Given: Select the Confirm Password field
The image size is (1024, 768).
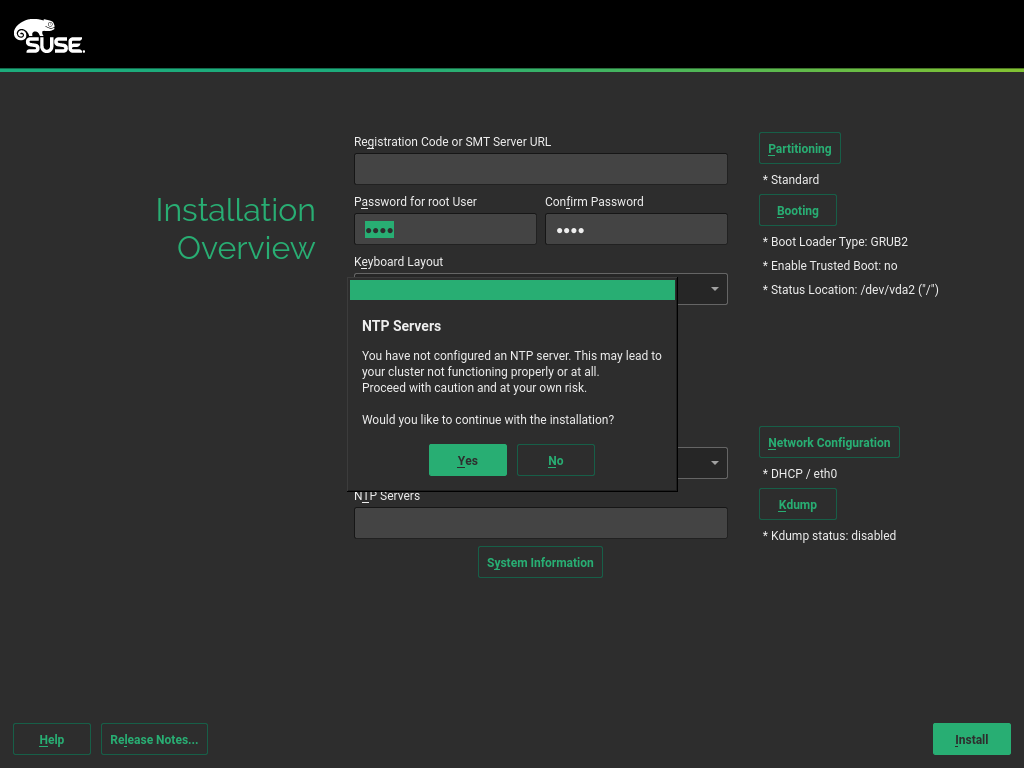Looking at the screenshot, I should [635, 230].
